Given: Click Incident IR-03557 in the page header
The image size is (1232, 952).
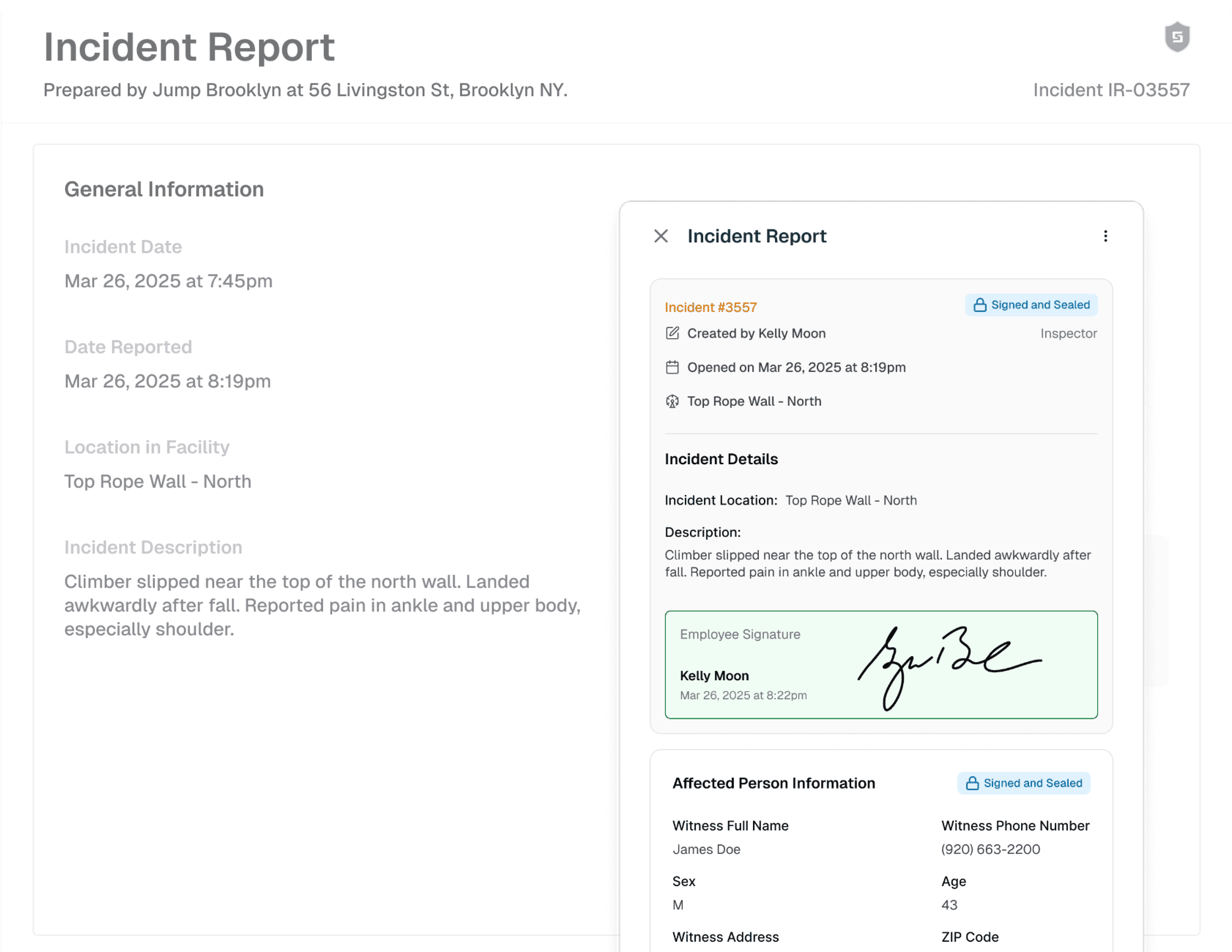Looking at the screenshot, I should (1112, 89).
